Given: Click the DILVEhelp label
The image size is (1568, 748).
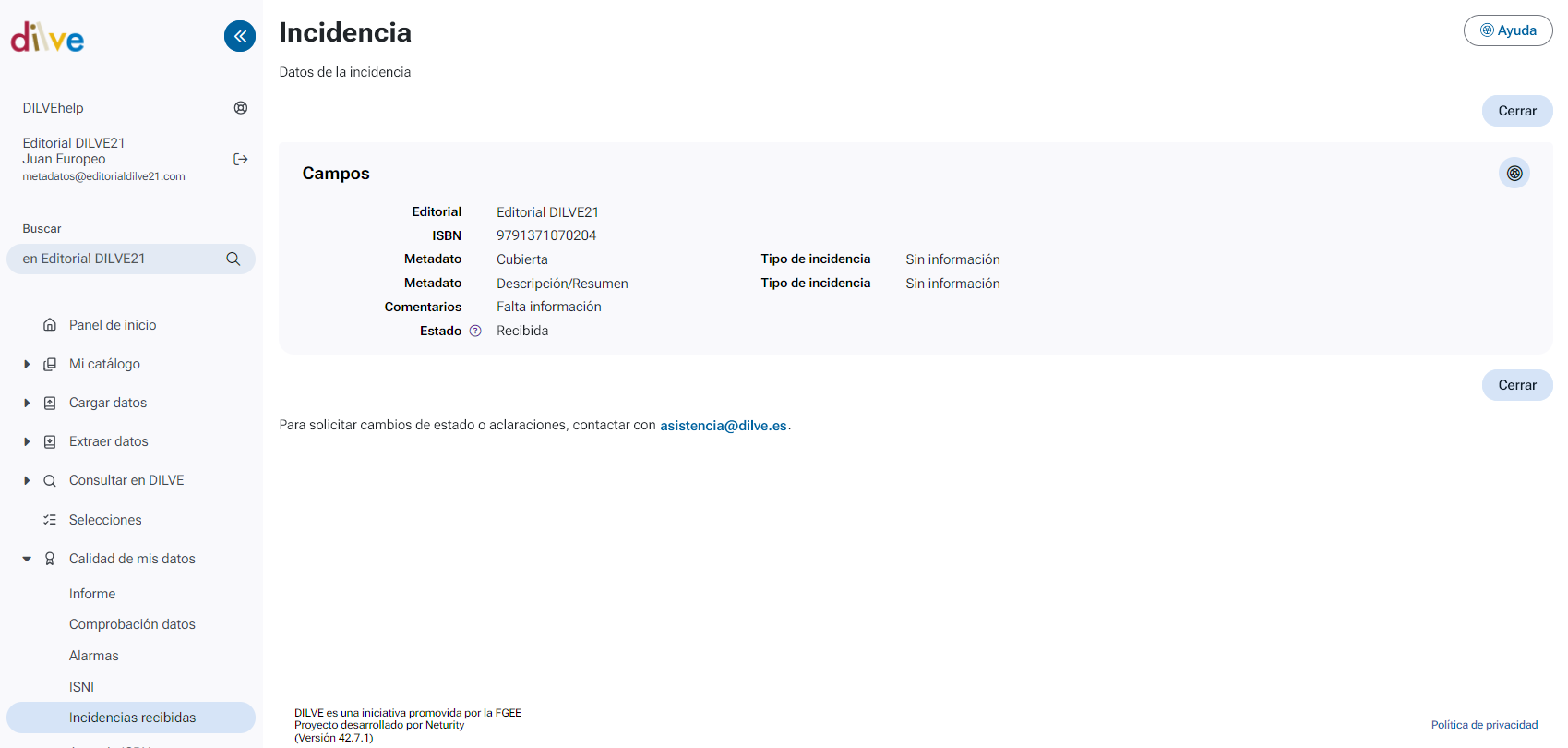Looking at the screenshot, I should [x=53, y=108].
